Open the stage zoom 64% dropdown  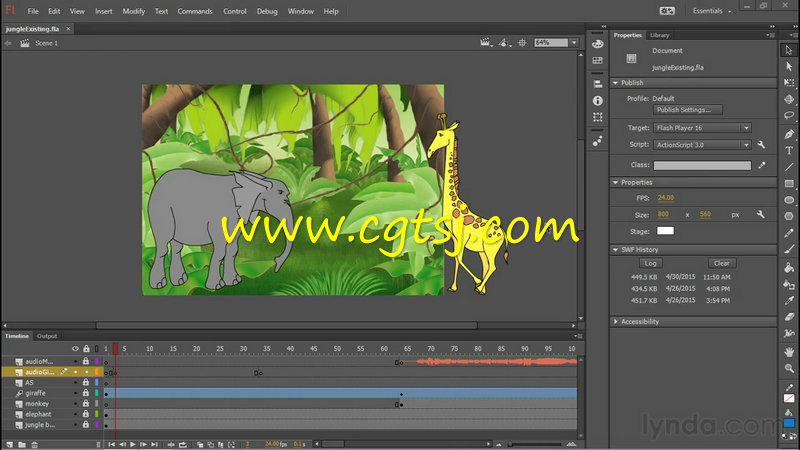[574, 43]
